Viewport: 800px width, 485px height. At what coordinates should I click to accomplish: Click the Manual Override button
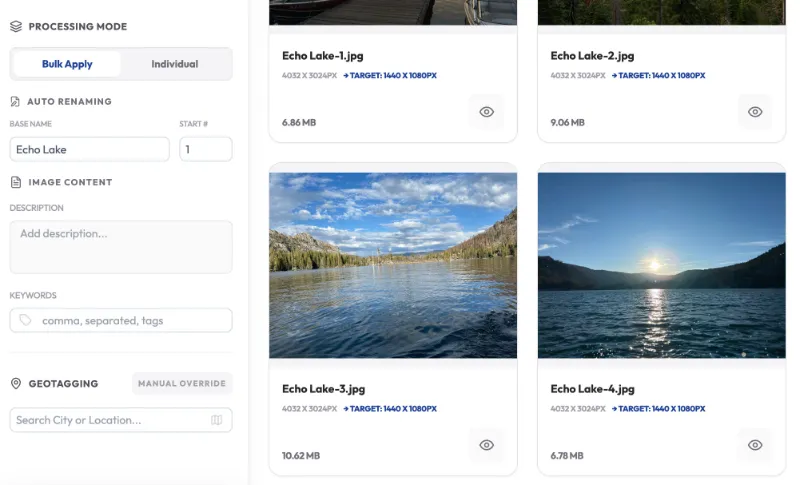[182, 384]
